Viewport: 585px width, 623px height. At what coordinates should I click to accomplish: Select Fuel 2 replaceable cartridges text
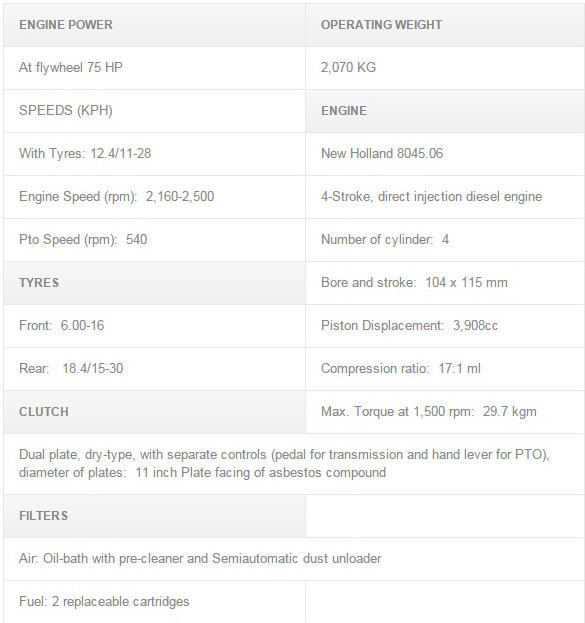coord(104,602)
